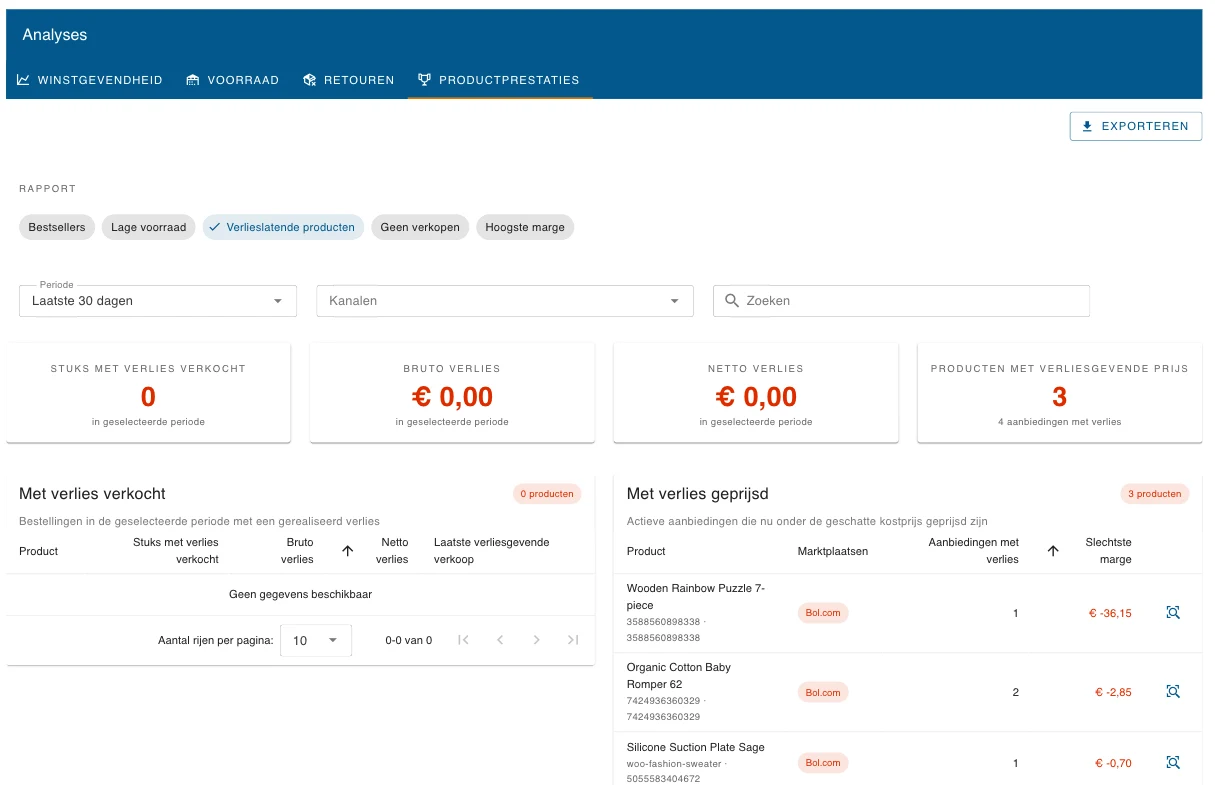Go to next page of sold-at-loss table
Viewport: 1215px width, 785px height.
(537, 640)
